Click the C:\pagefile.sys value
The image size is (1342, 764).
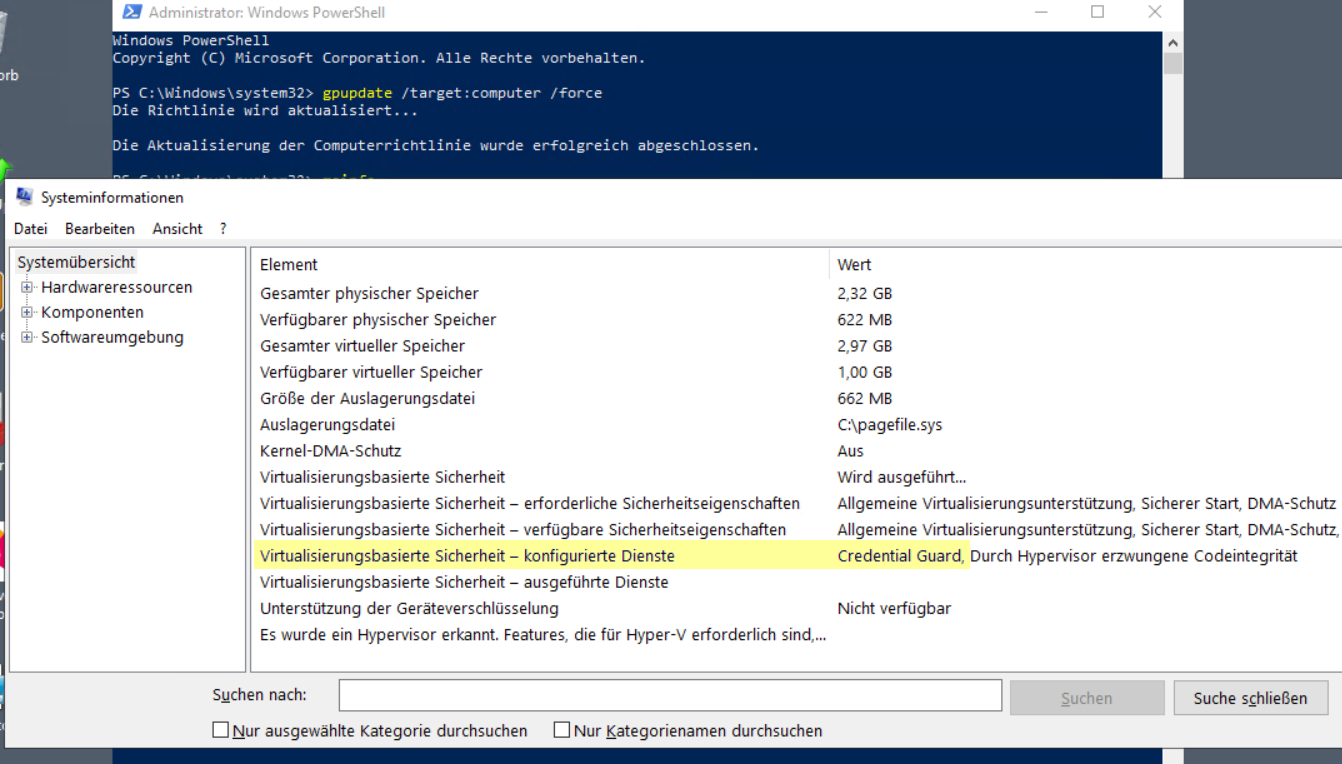(x=890, y=425)
